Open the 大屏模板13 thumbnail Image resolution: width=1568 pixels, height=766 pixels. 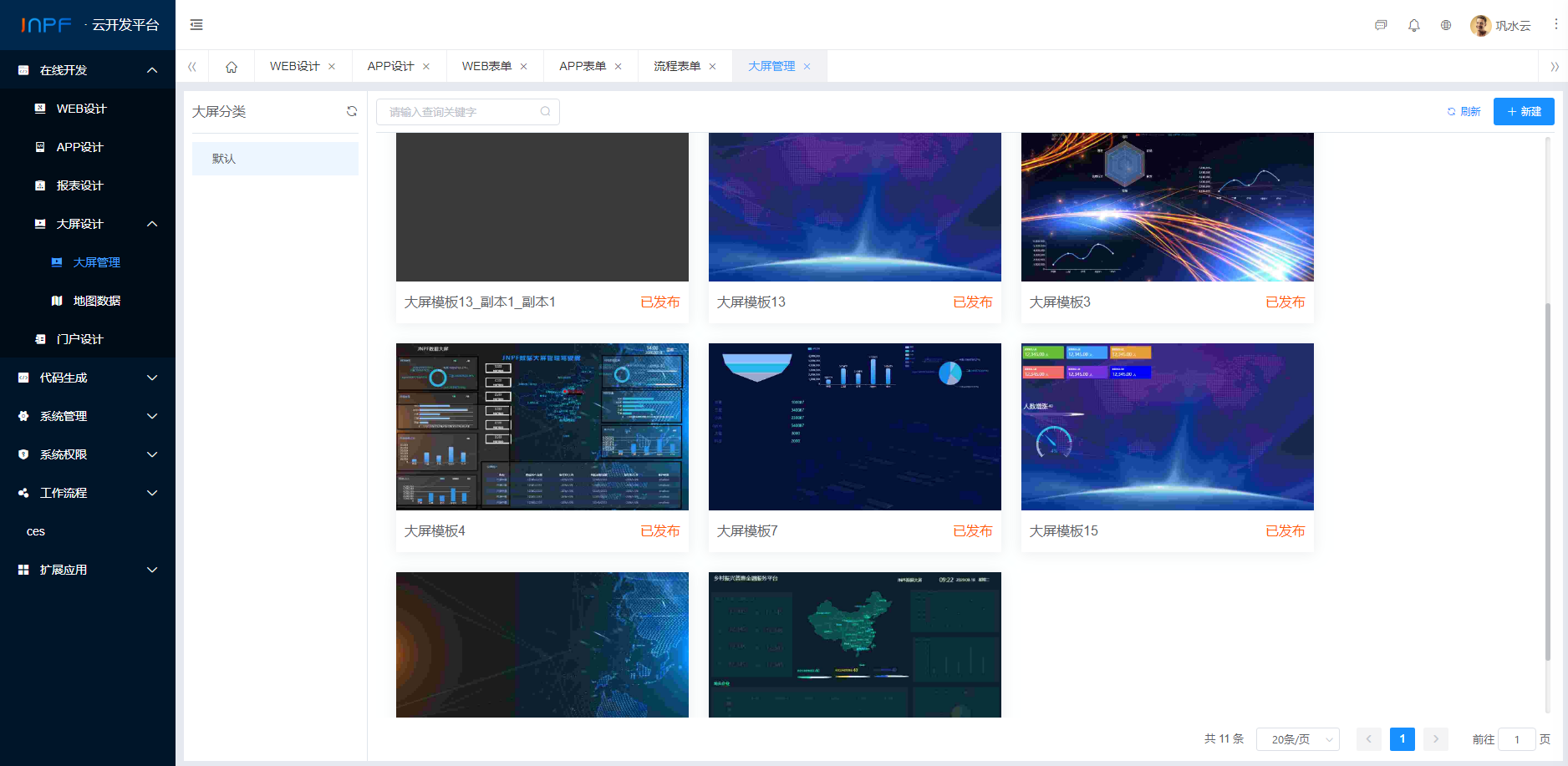(x=855, y=207)
